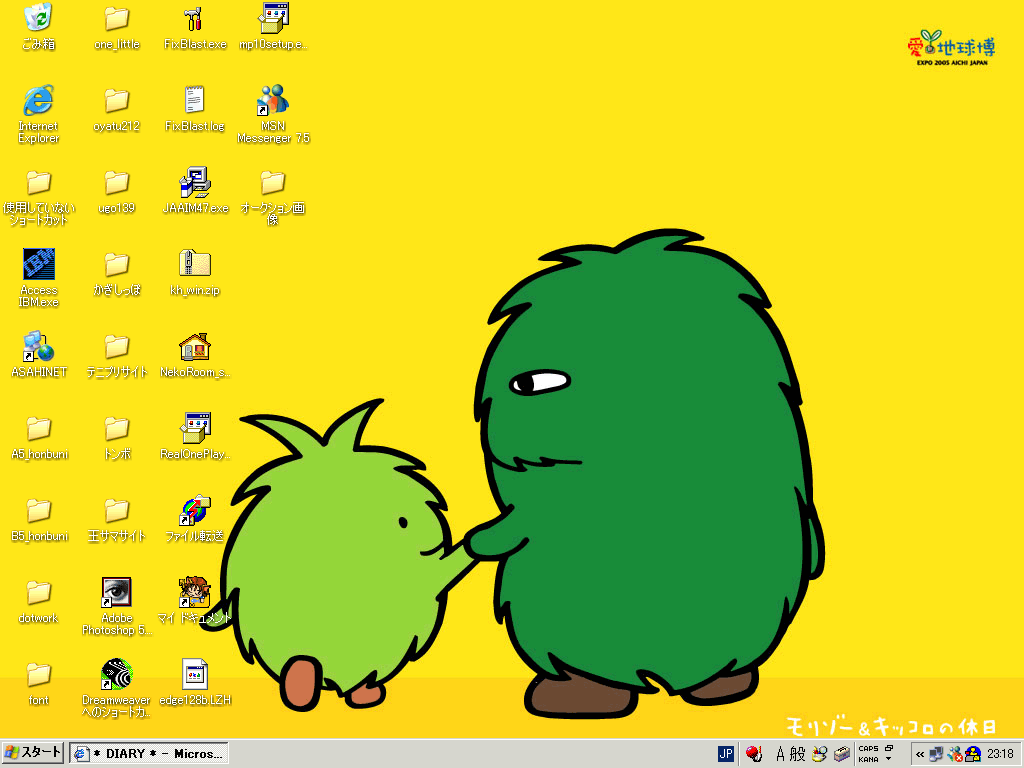Select the 使用していないショートカット folder

click(39, 197)
